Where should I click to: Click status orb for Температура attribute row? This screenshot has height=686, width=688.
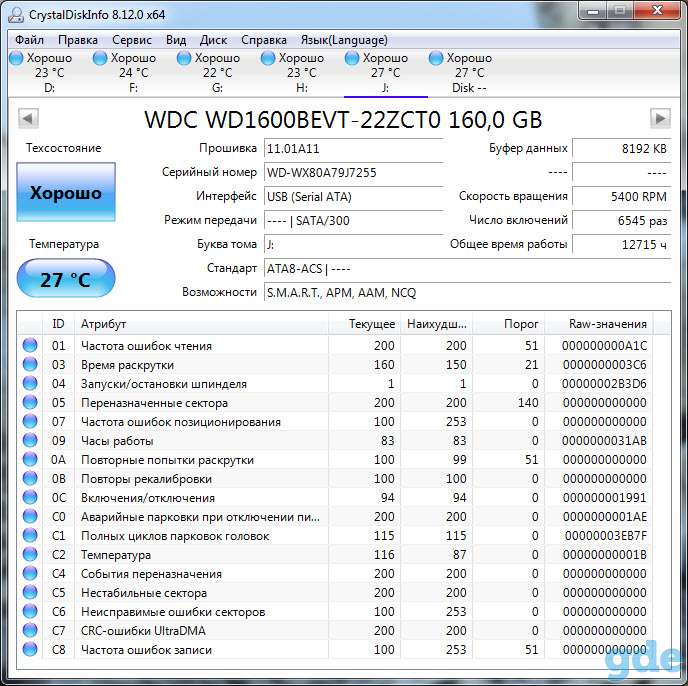30,554
